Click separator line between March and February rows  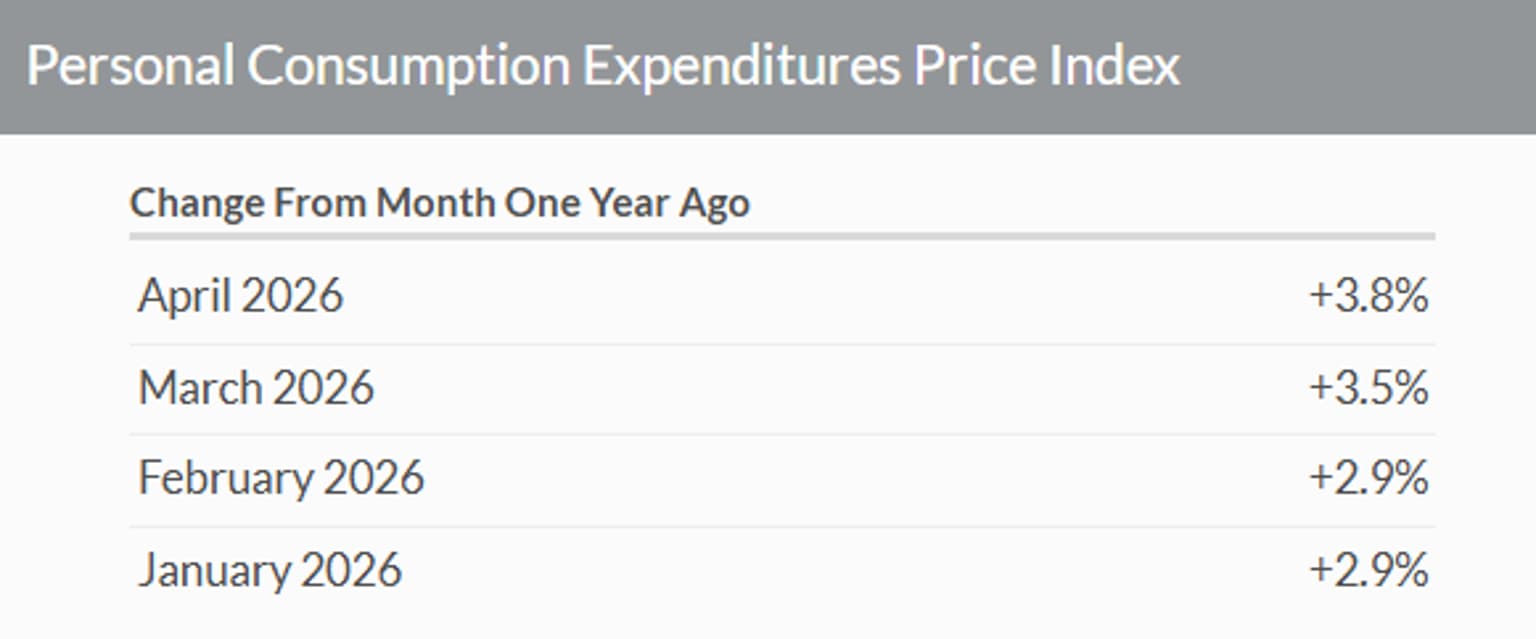[782, 434]
